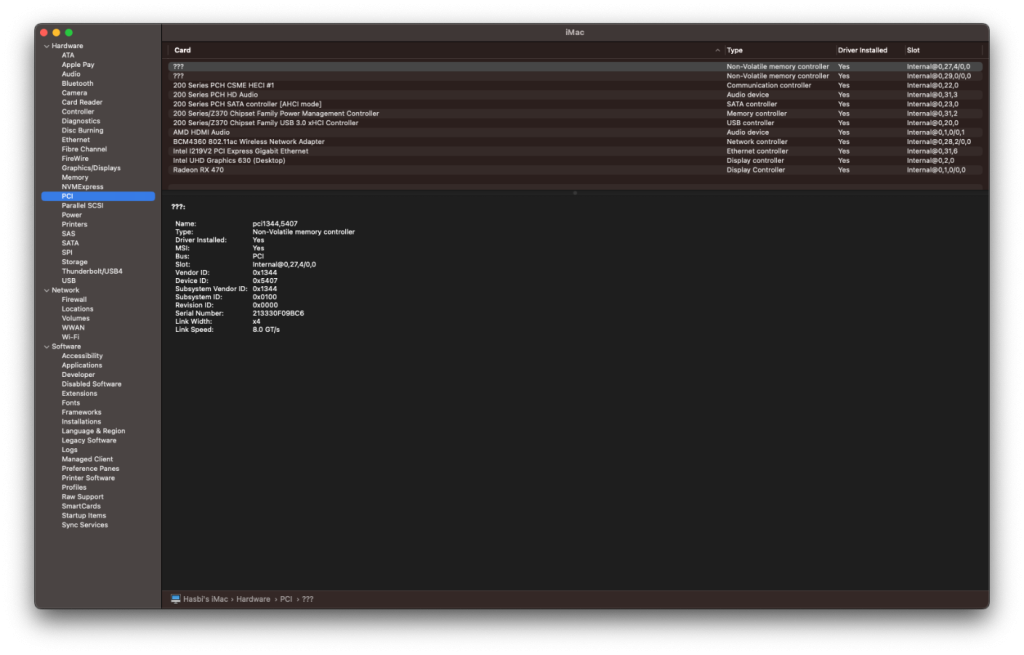Toggle sort arrow on Card column
This screenshot has height=655, width=1024.
[717, 50]
